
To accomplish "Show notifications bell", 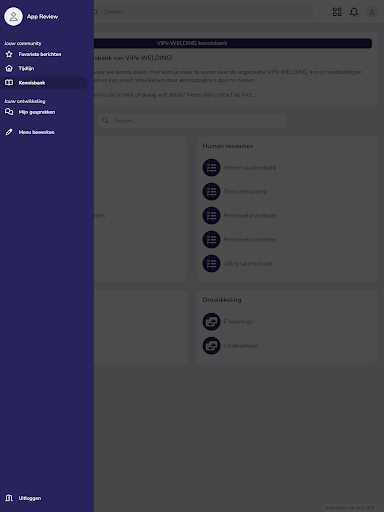I will point(354,12).
